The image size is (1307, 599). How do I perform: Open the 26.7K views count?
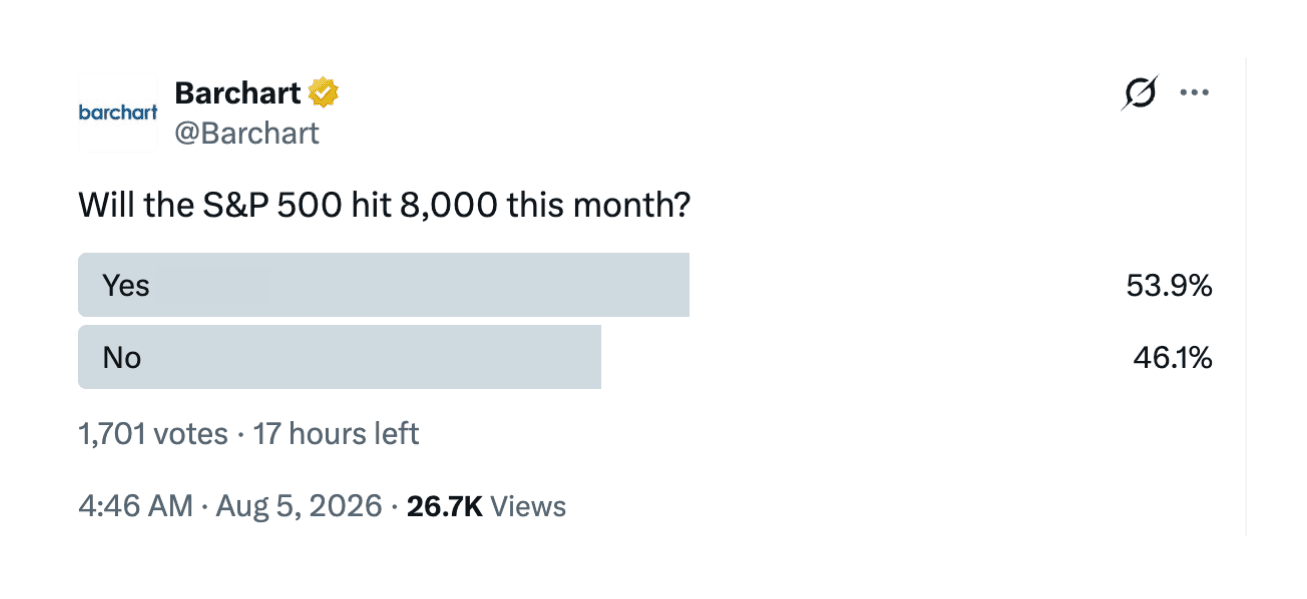[x=445, y=506]
